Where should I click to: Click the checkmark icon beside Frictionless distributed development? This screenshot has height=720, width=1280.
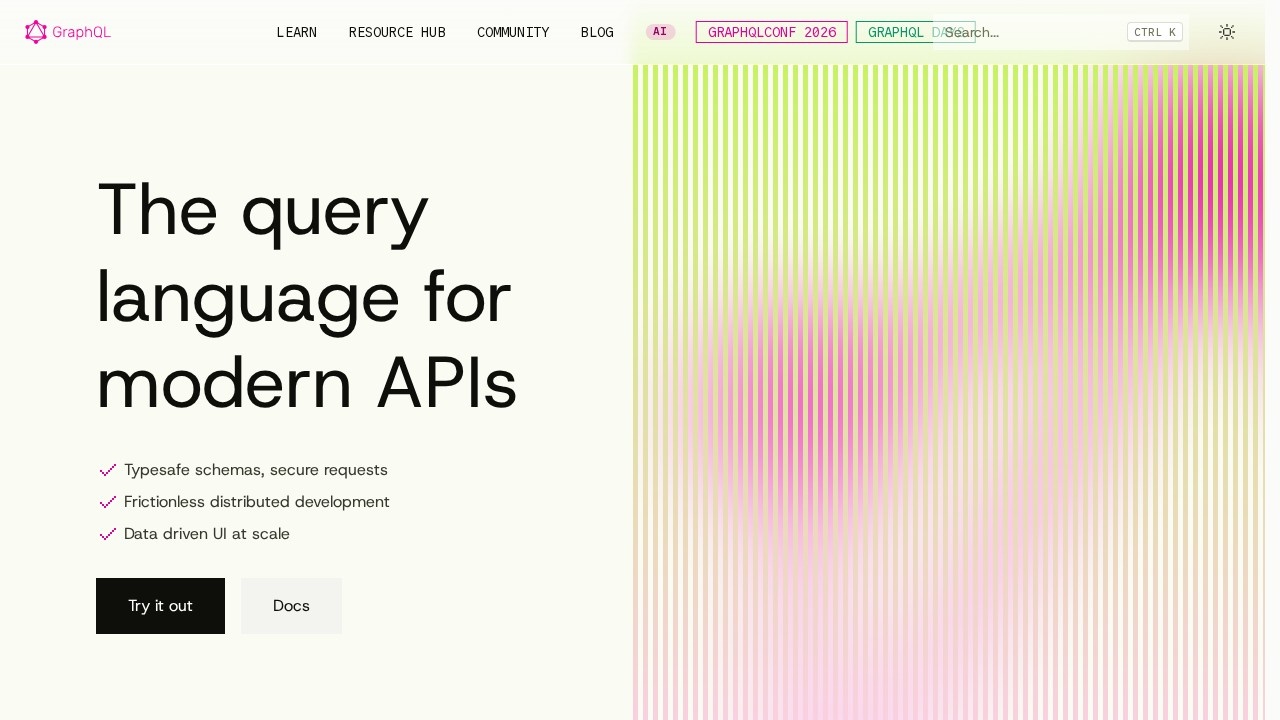pyautogui.click(x=108, y=502)
